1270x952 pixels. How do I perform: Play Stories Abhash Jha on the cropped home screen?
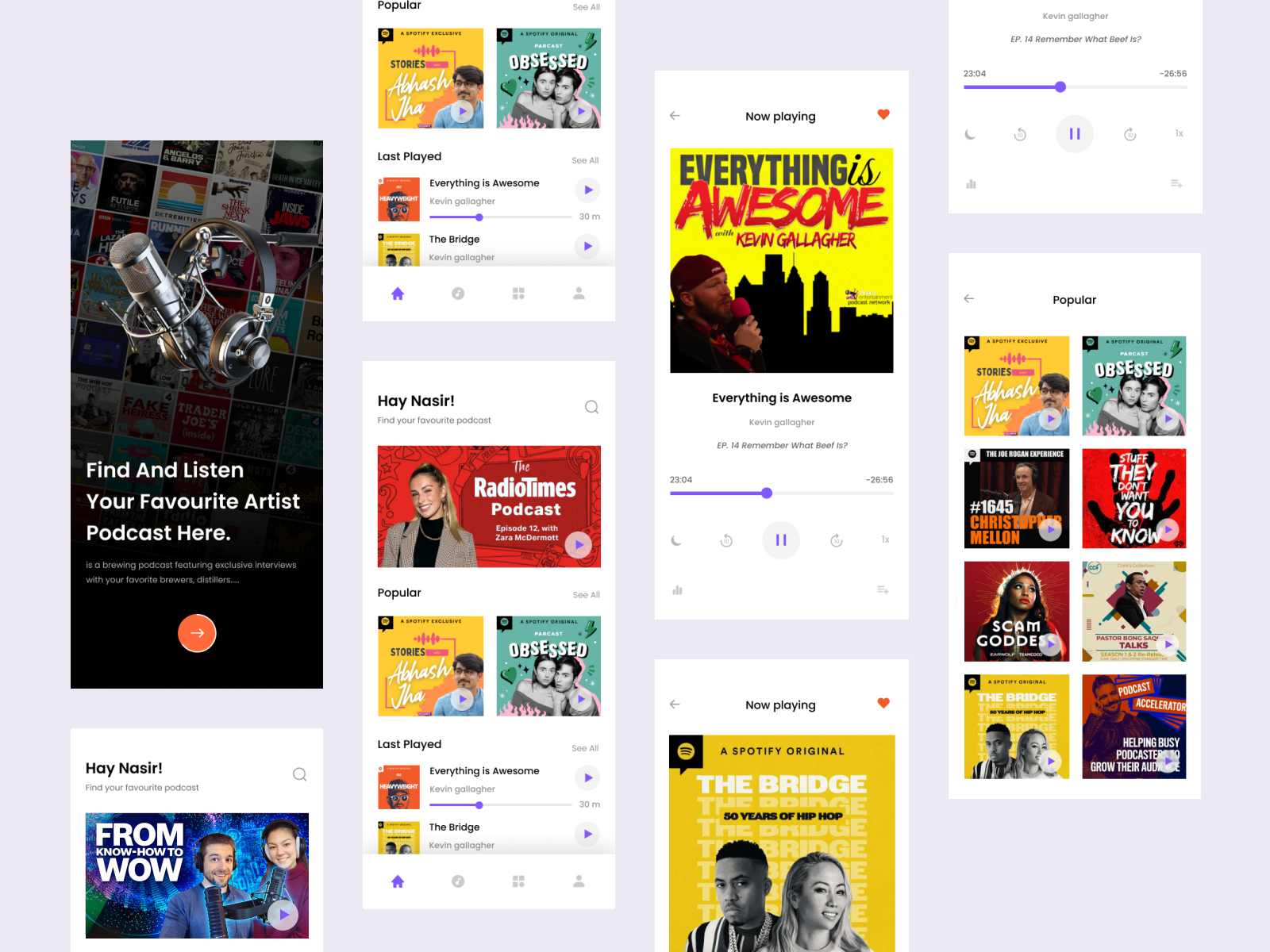point(463,112)
